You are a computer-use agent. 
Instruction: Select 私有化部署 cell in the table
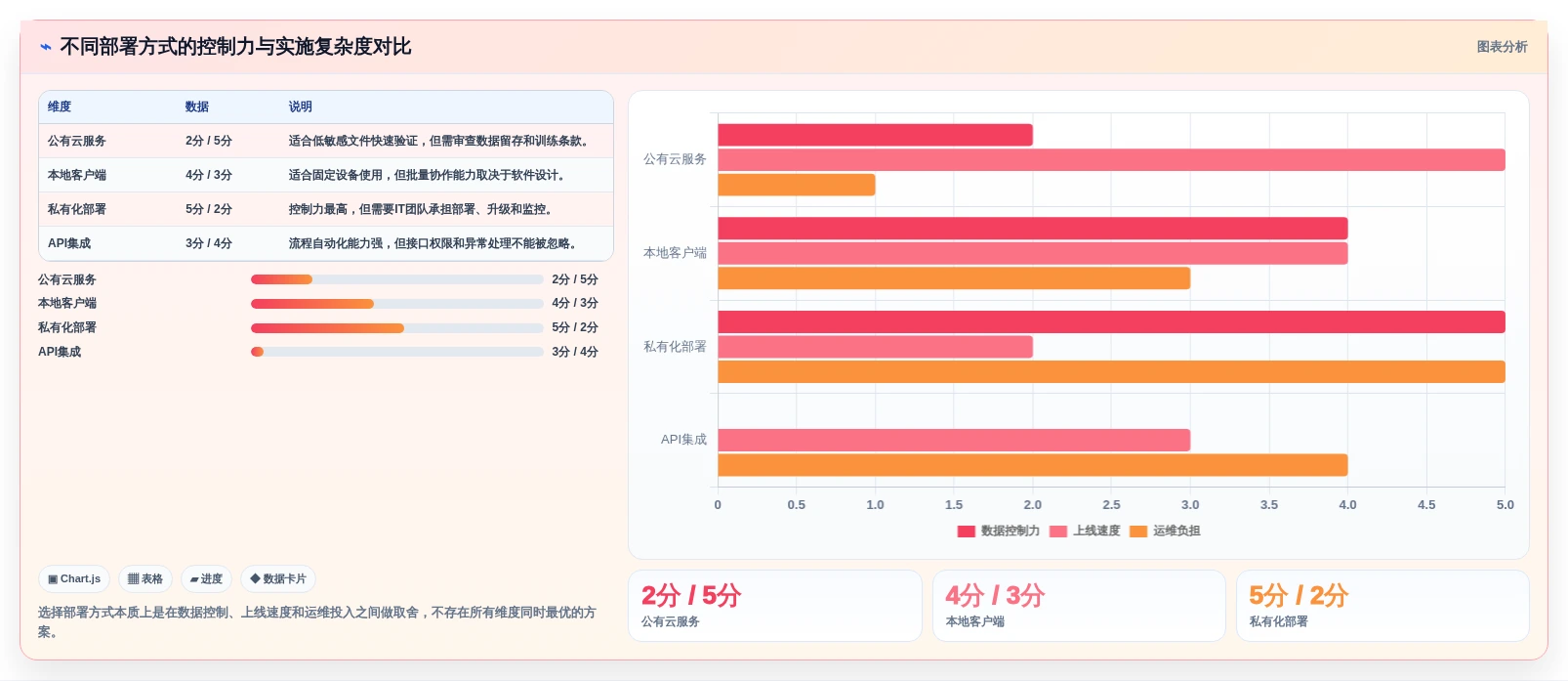[77, 209]
